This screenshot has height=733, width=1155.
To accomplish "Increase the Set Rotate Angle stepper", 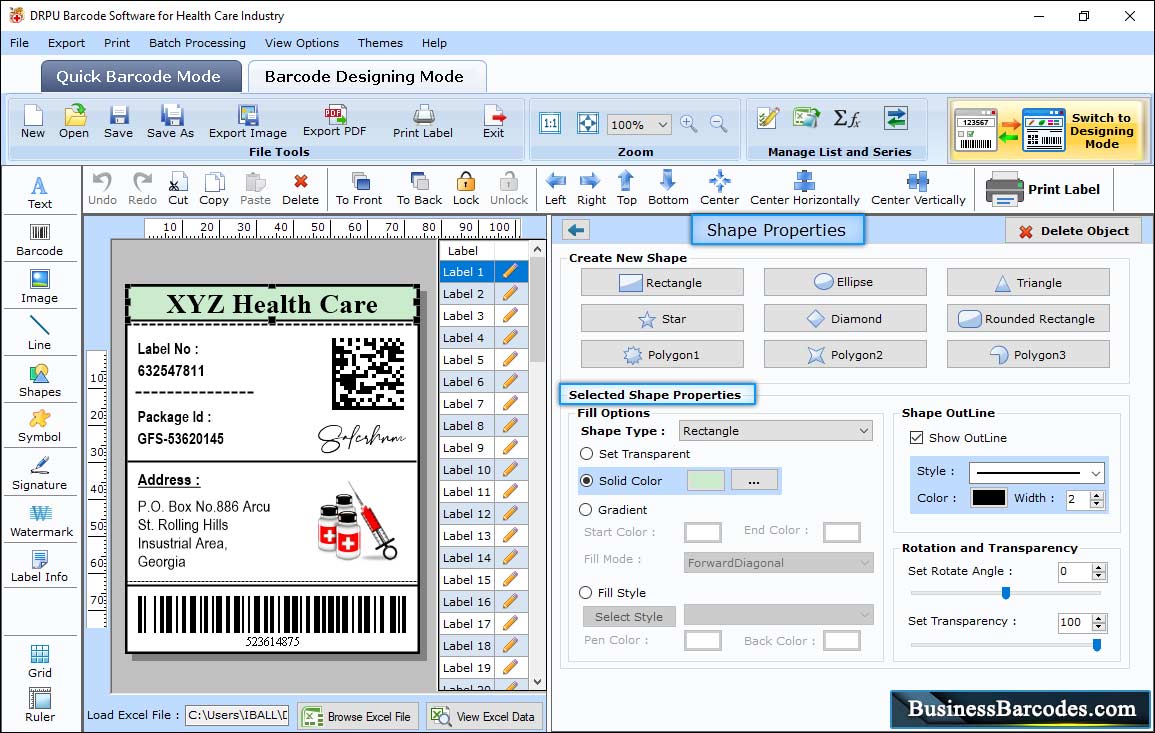I will pyautogui.click(x=1099, y=567).
